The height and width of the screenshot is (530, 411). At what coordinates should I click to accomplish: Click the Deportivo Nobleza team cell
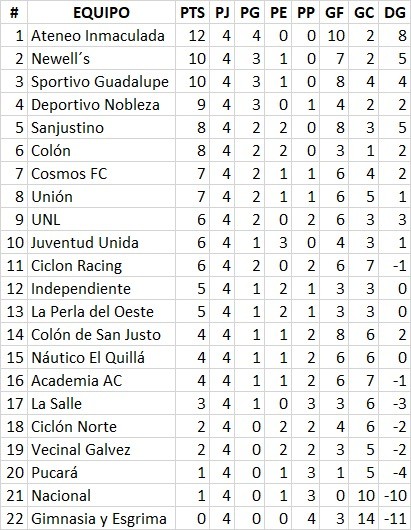(101, 104)
